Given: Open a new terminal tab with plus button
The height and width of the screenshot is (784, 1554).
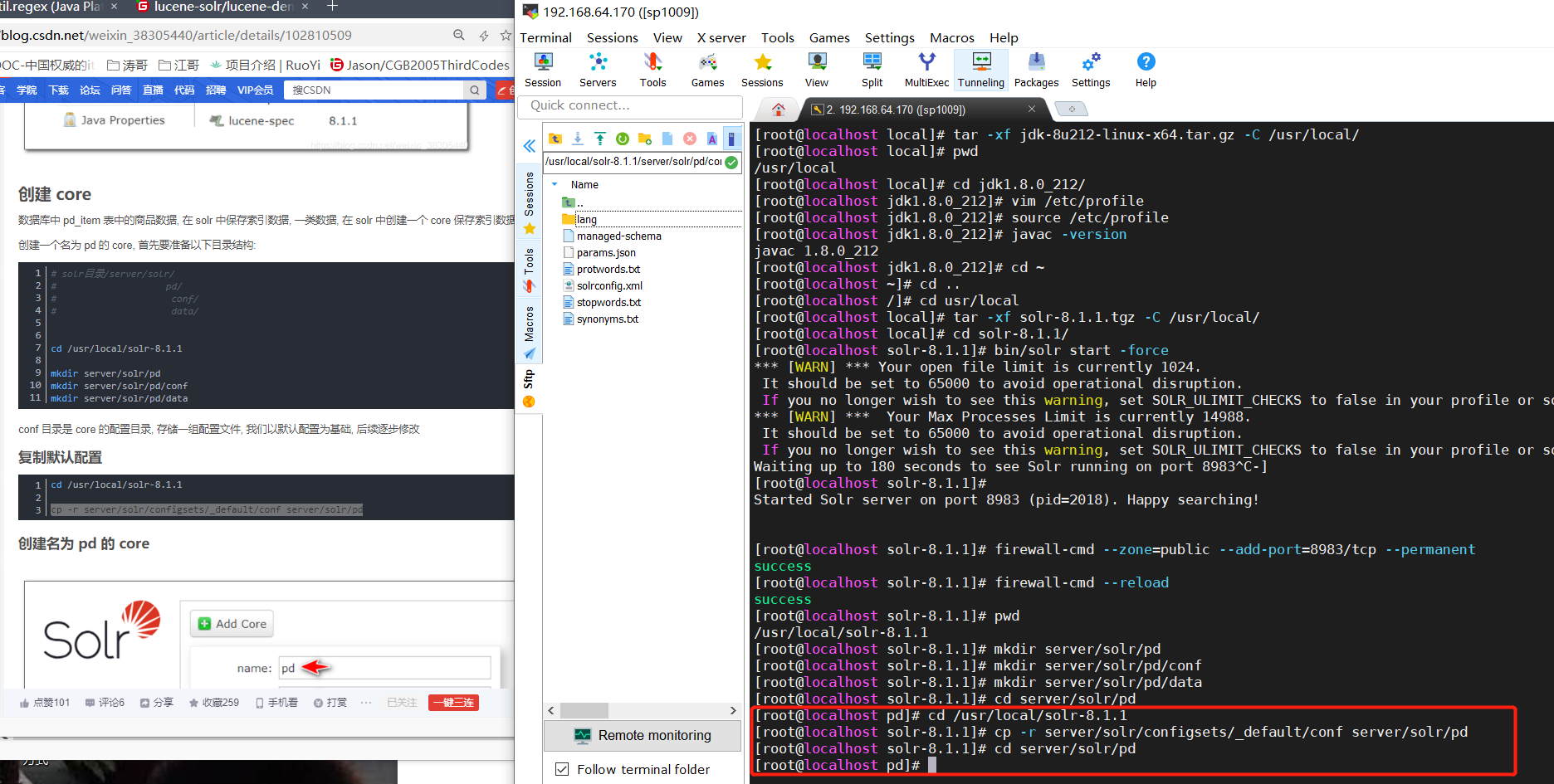Looking at the screenshot, I should click(x=1072, y=110).
